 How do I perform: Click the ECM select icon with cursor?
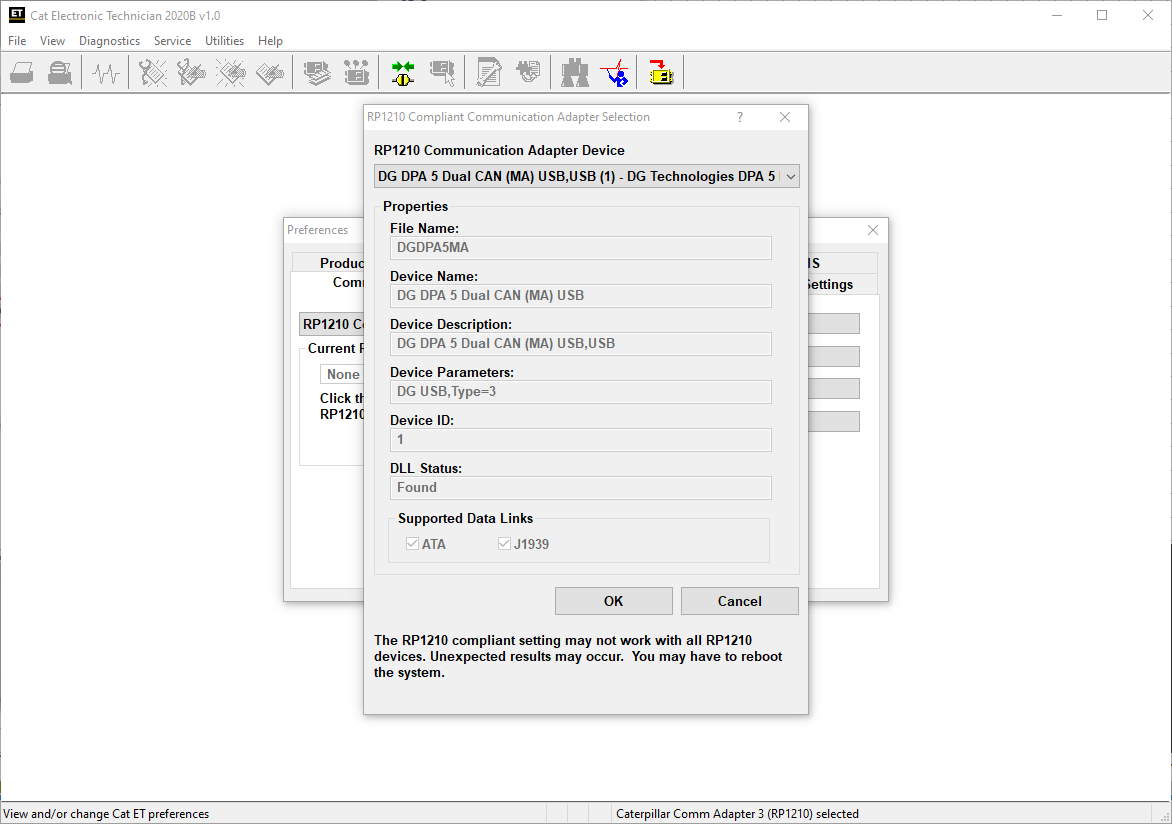pos(442,73)
